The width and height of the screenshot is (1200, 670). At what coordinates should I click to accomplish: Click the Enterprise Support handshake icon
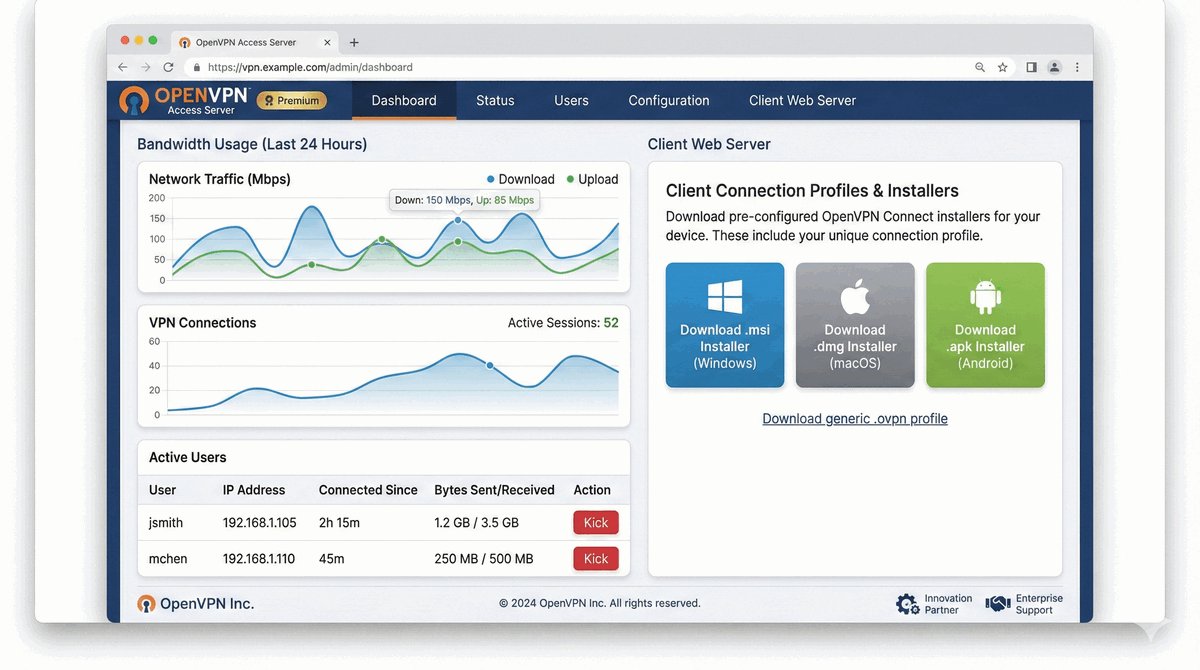coord(997,604)
